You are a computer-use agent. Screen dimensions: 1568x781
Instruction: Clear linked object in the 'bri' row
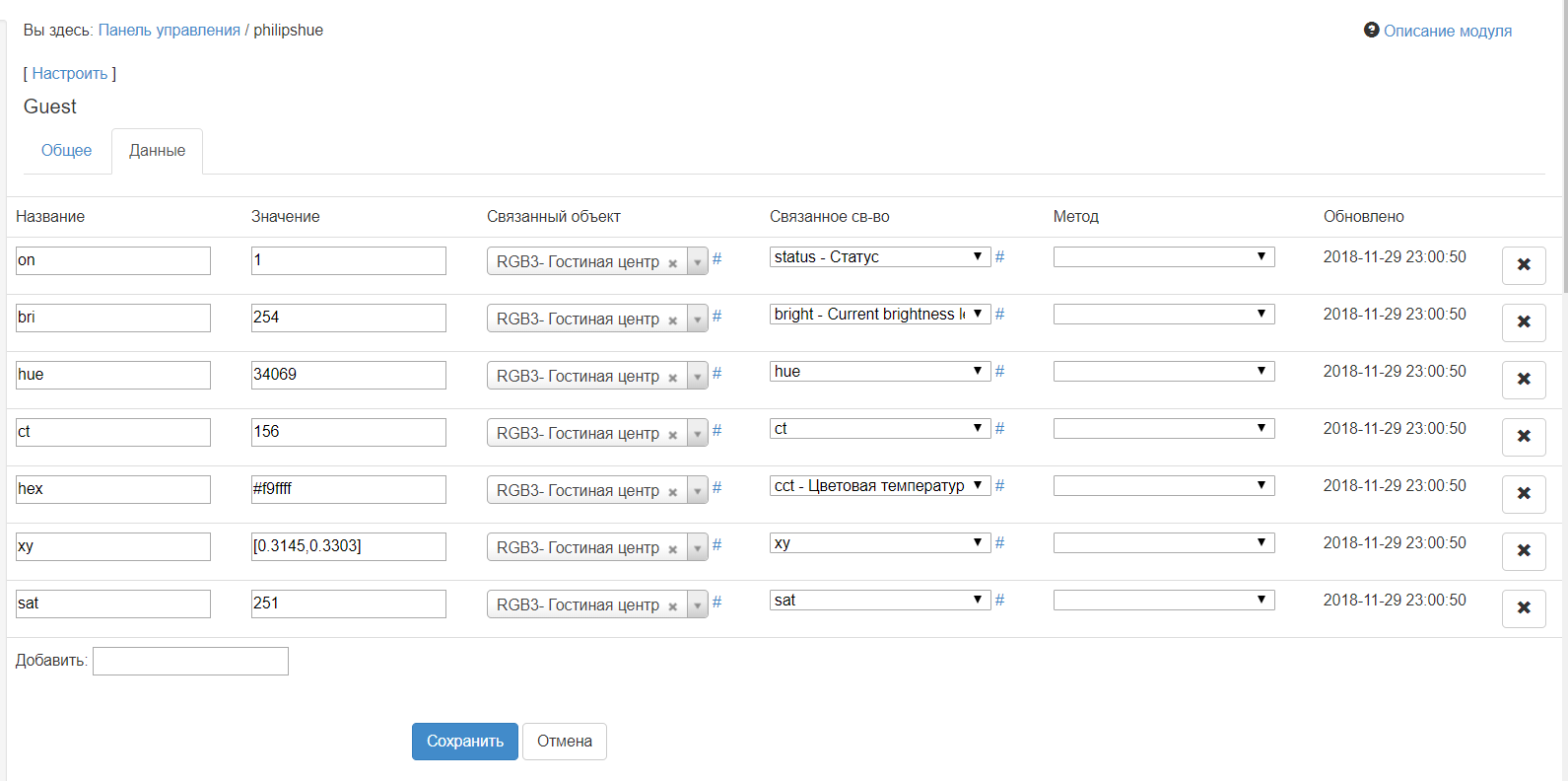[672, 320]
